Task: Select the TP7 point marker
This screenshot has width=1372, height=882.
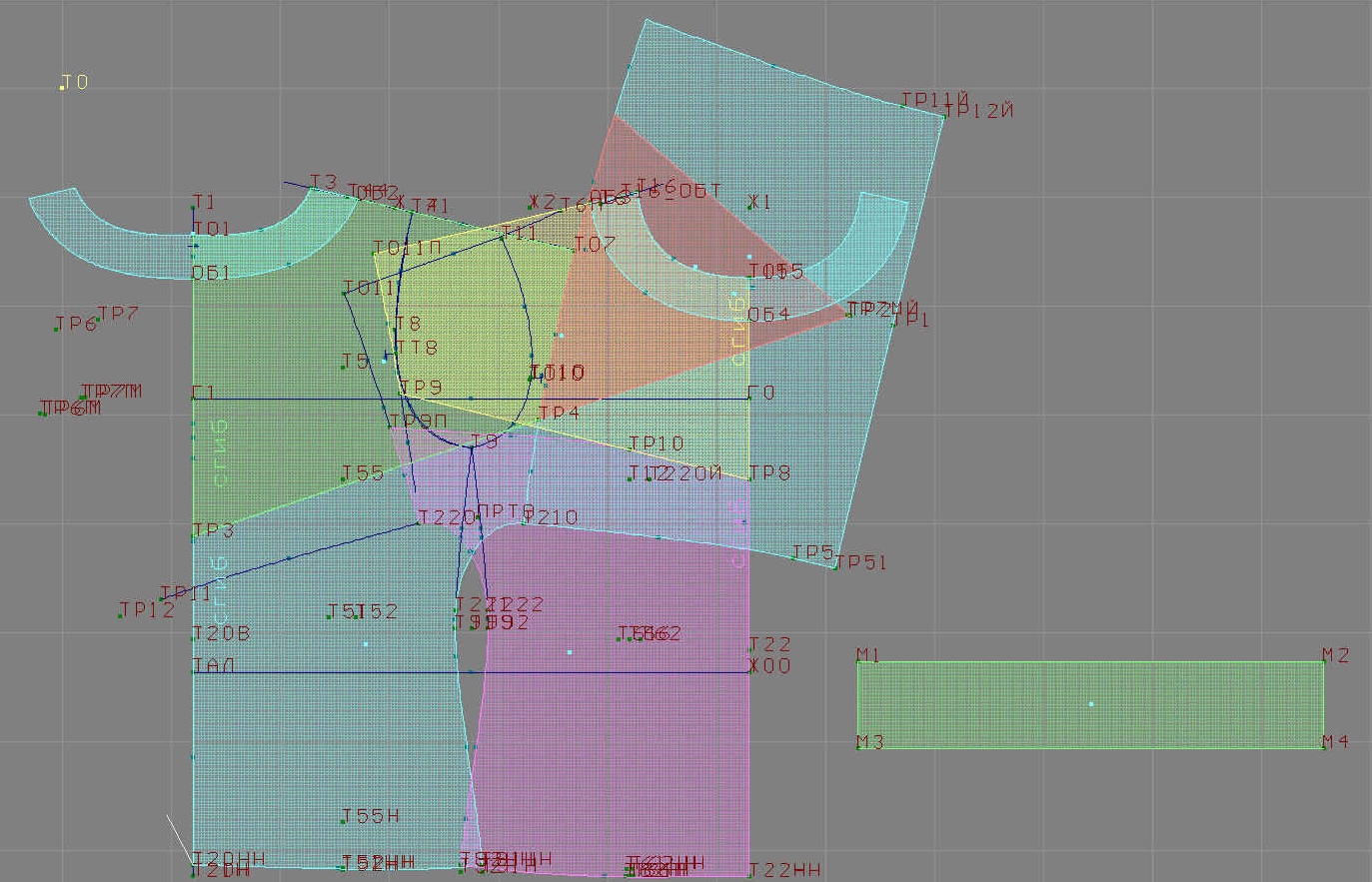Action: 98,321
